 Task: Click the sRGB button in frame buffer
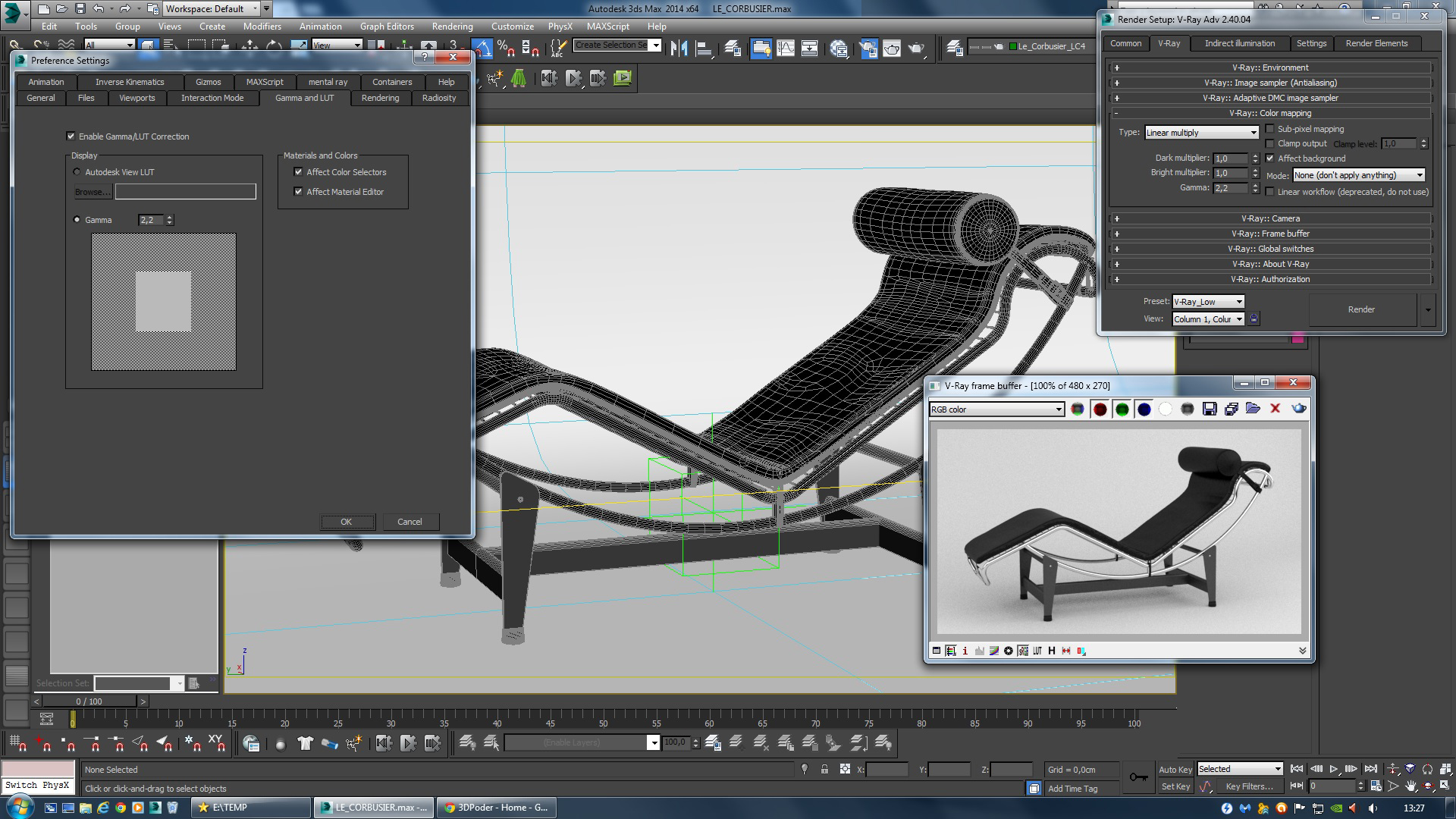pos(1023,651)
